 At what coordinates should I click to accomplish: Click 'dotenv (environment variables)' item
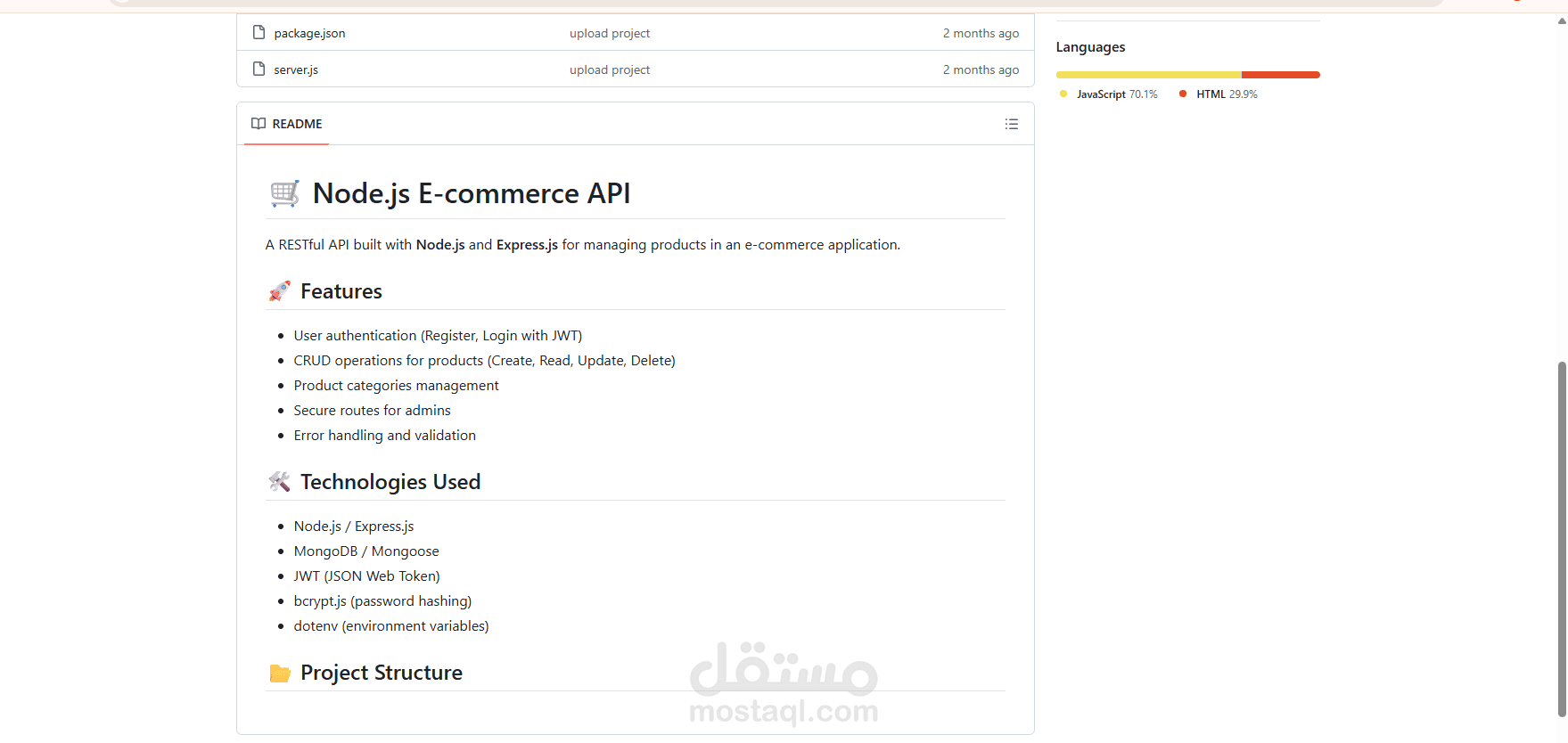(x=391, y=626)
